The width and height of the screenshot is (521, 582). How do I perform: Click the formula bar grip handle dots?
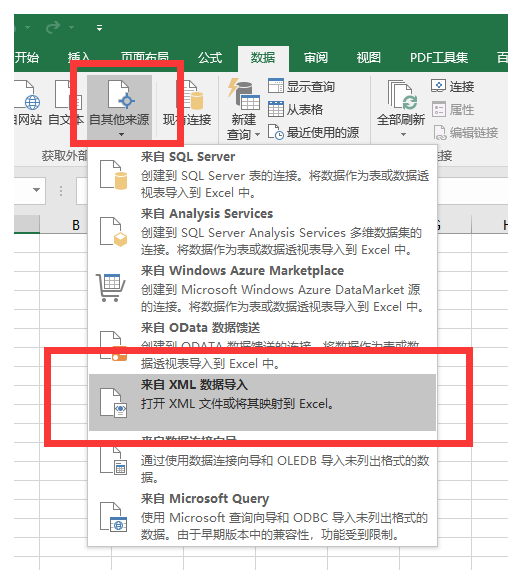(61, 191)
